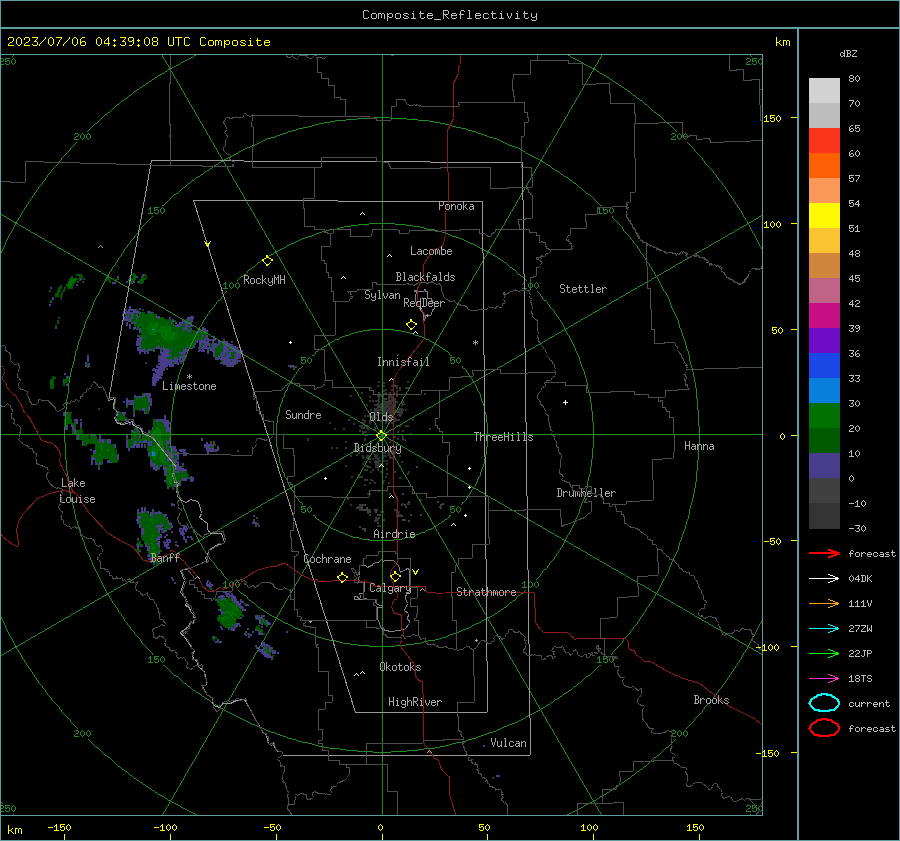Click the yellow diamond marker beside RockyMH
Image resolution: width=900 pixels, height=841 pixels.
[x=267, y=261]
